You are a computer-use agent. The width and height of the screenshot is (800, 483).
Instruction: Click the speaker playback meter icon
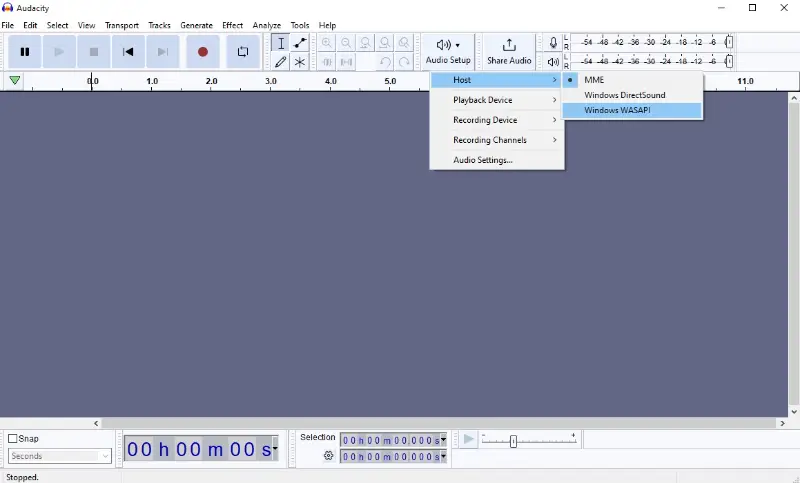(x=553, y=62)
